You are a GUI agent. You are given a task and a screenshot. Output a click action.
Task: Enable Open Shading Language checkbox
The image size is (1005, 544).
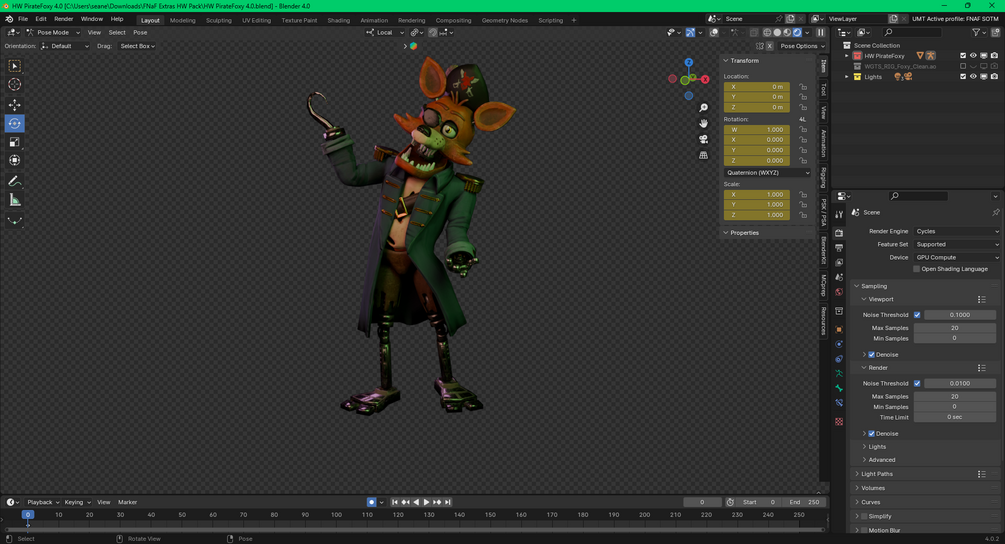pyautogui.click(x=916, y=269)
